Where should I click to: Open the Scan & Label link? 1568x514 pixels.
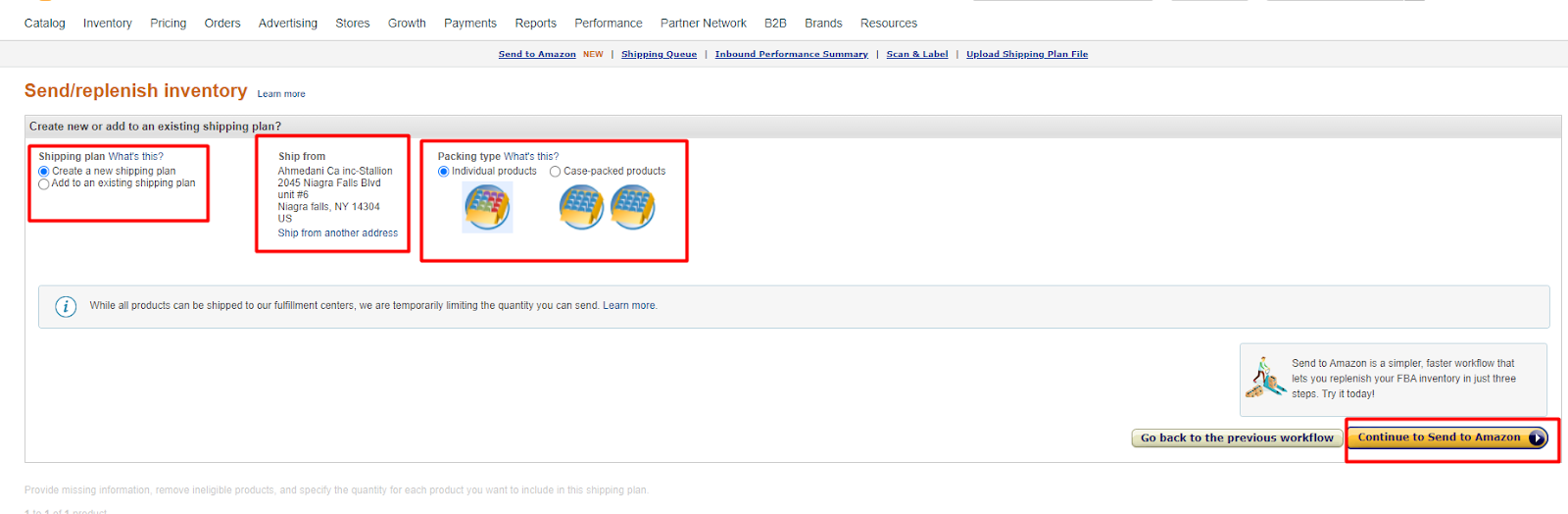tap(917, 55)
